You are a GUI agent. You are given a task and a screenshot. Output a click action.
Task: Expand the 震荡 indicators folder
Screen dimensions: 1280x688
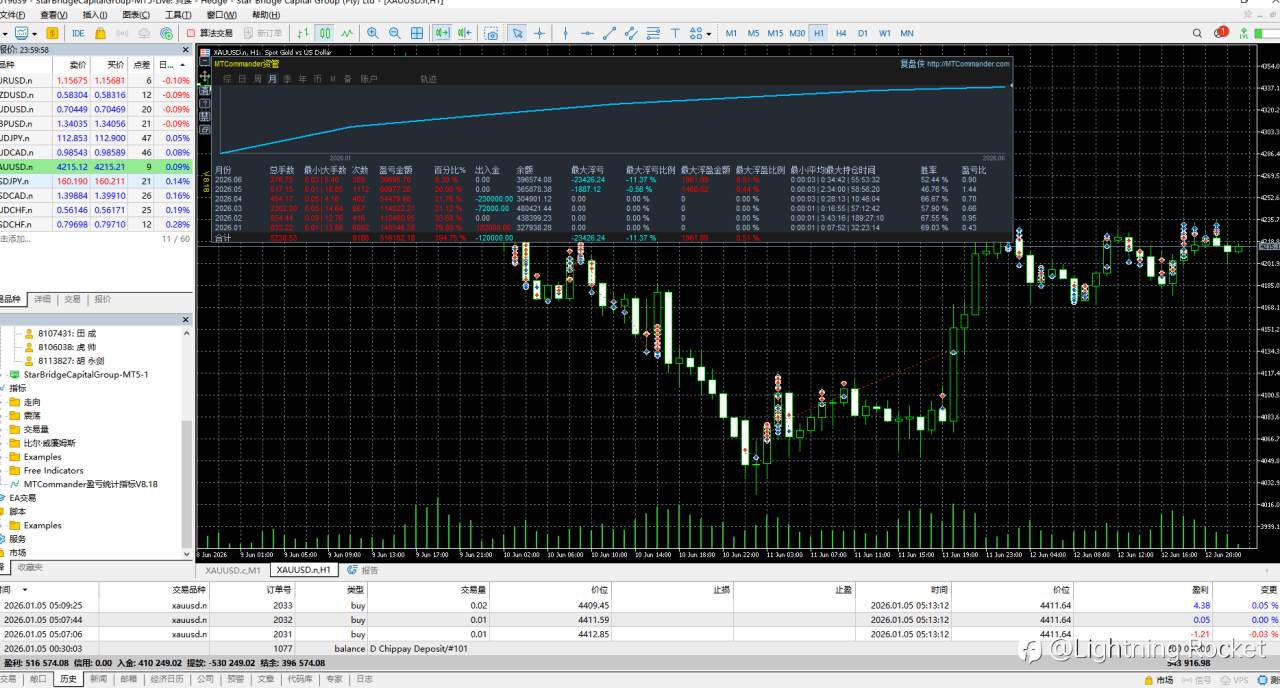pos(32,415)
